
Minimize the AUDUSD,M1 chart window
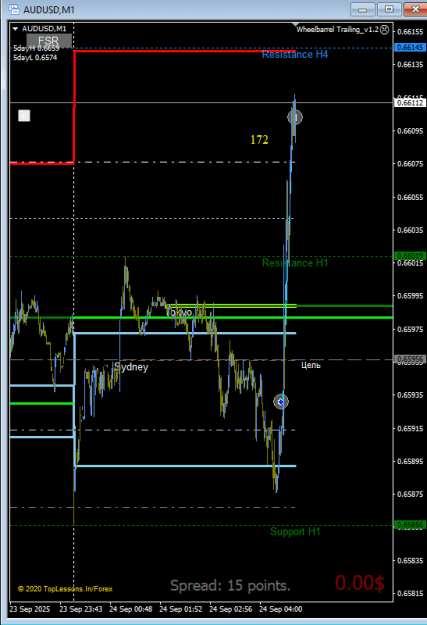362,10
